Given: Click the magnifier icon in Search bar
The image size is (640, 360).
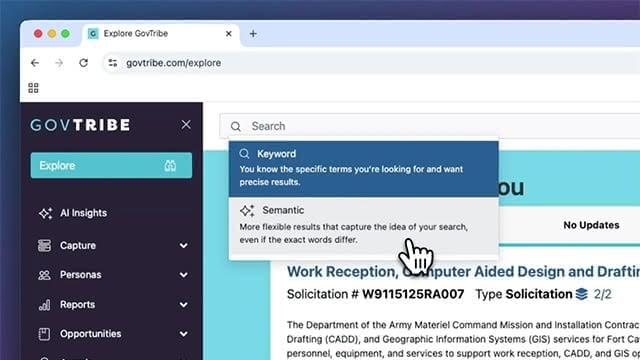Looking at the screenshot, I should 236,127.
